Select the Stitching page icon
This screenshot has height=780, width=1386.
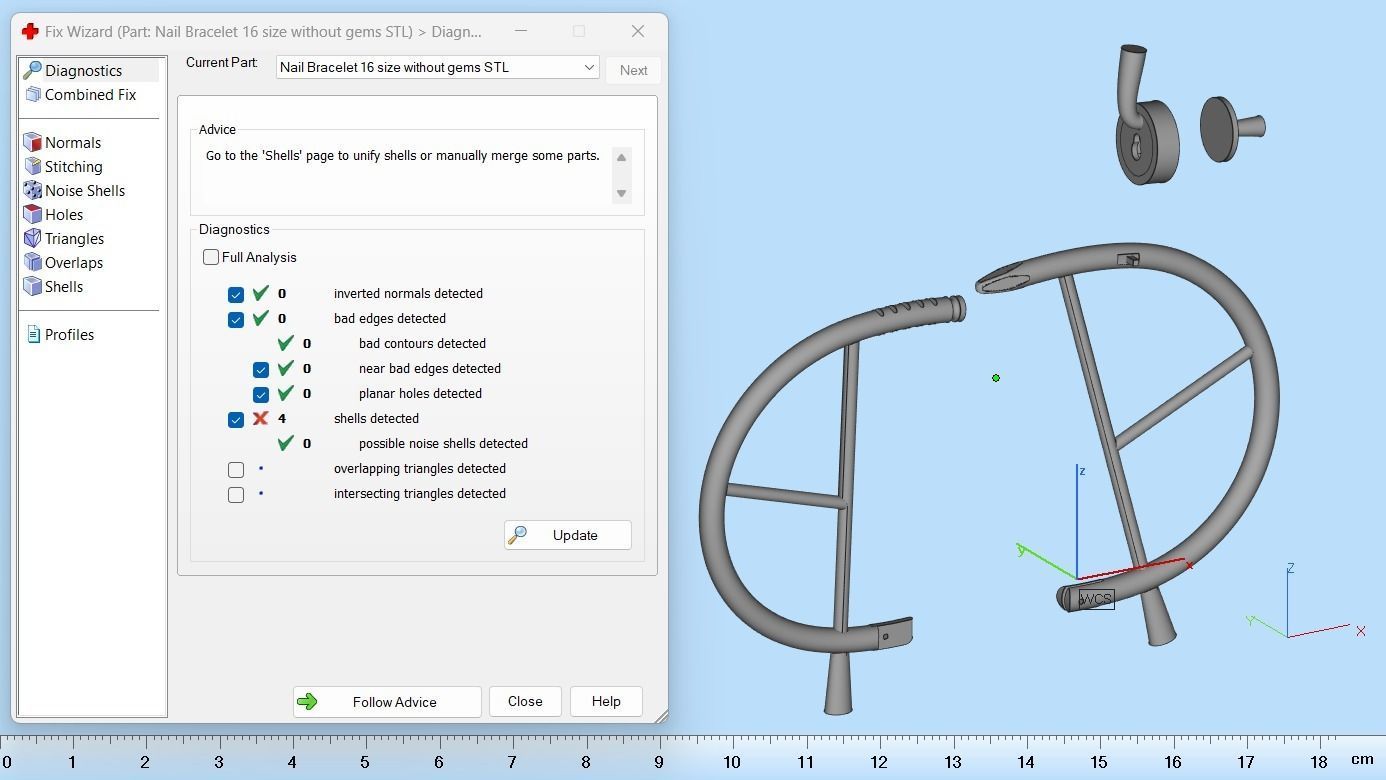[x=33, y=166]
